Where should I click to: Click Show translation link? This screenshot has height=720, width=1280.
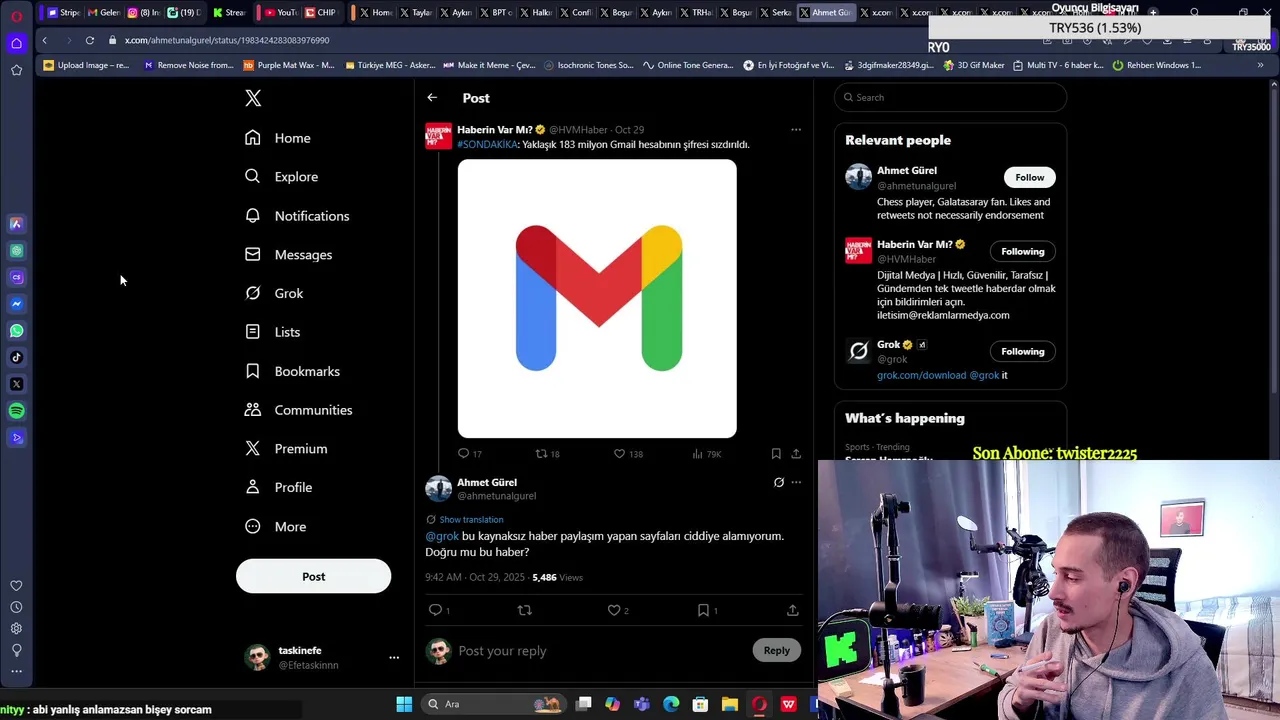pyautogui.click(x=471, y=519)
